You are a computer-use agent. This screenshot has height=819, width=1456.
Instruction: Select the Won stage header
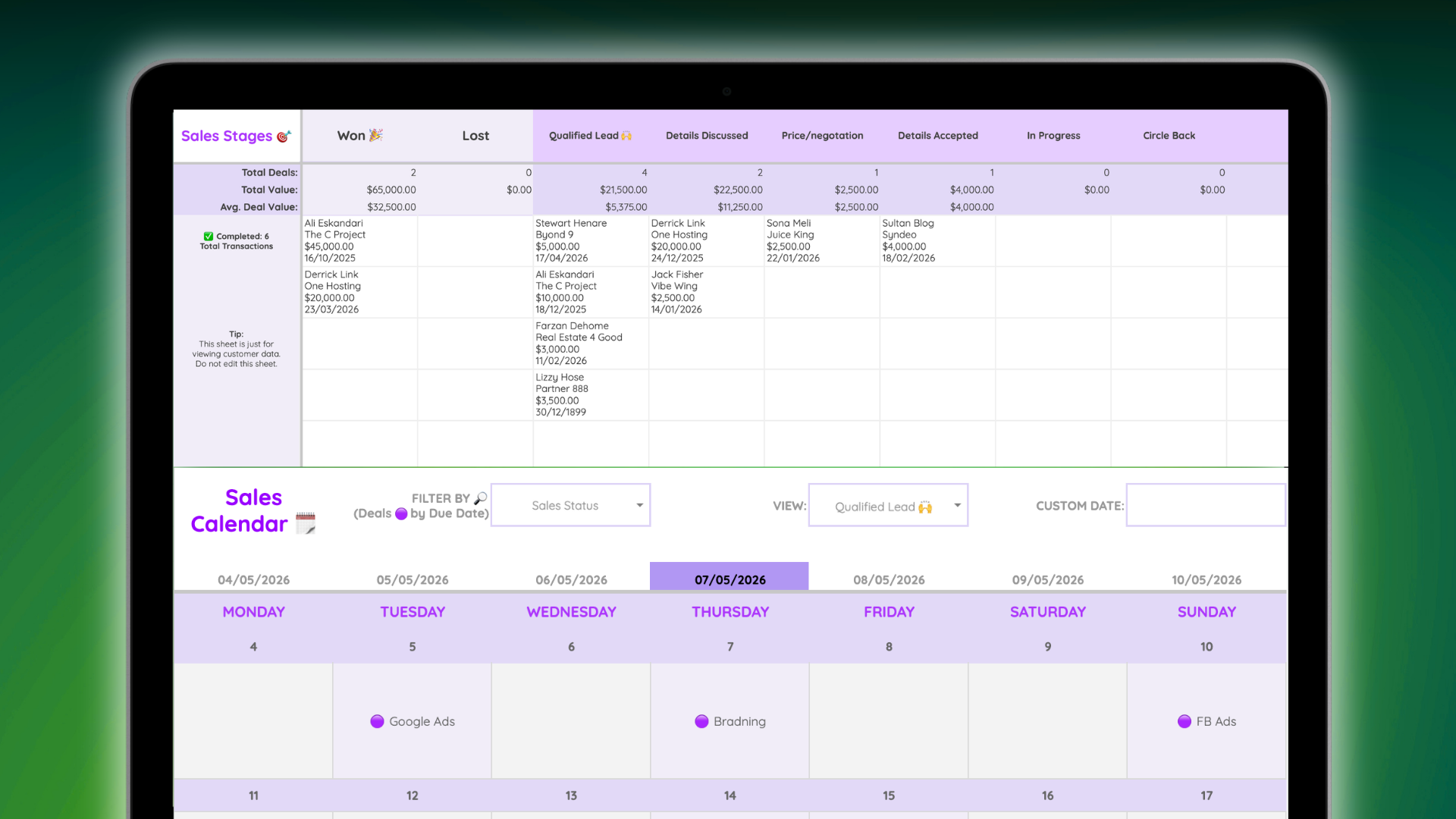360,136
